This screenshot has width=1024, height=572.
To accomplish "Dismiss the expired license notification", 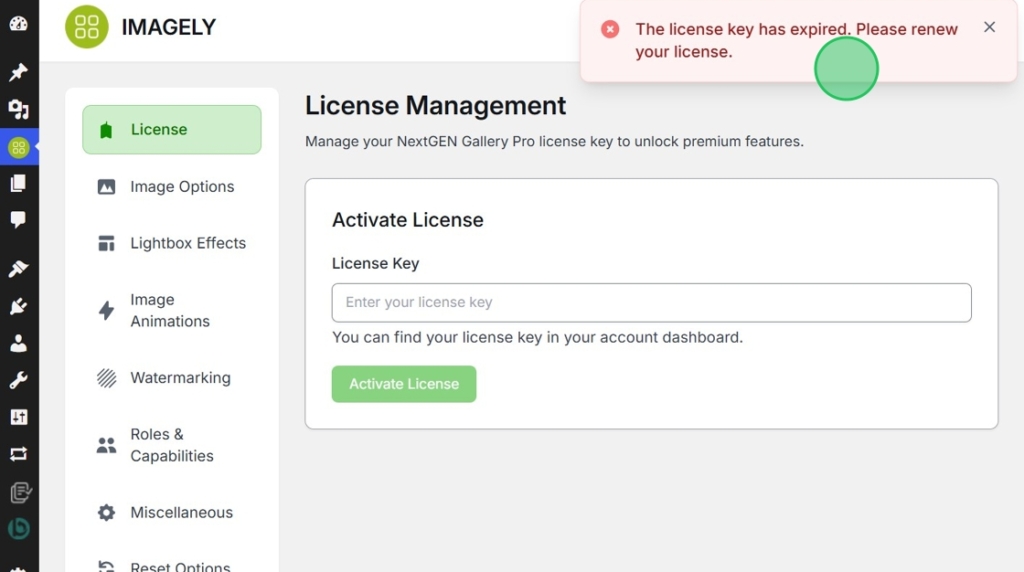I will [989, 27].
